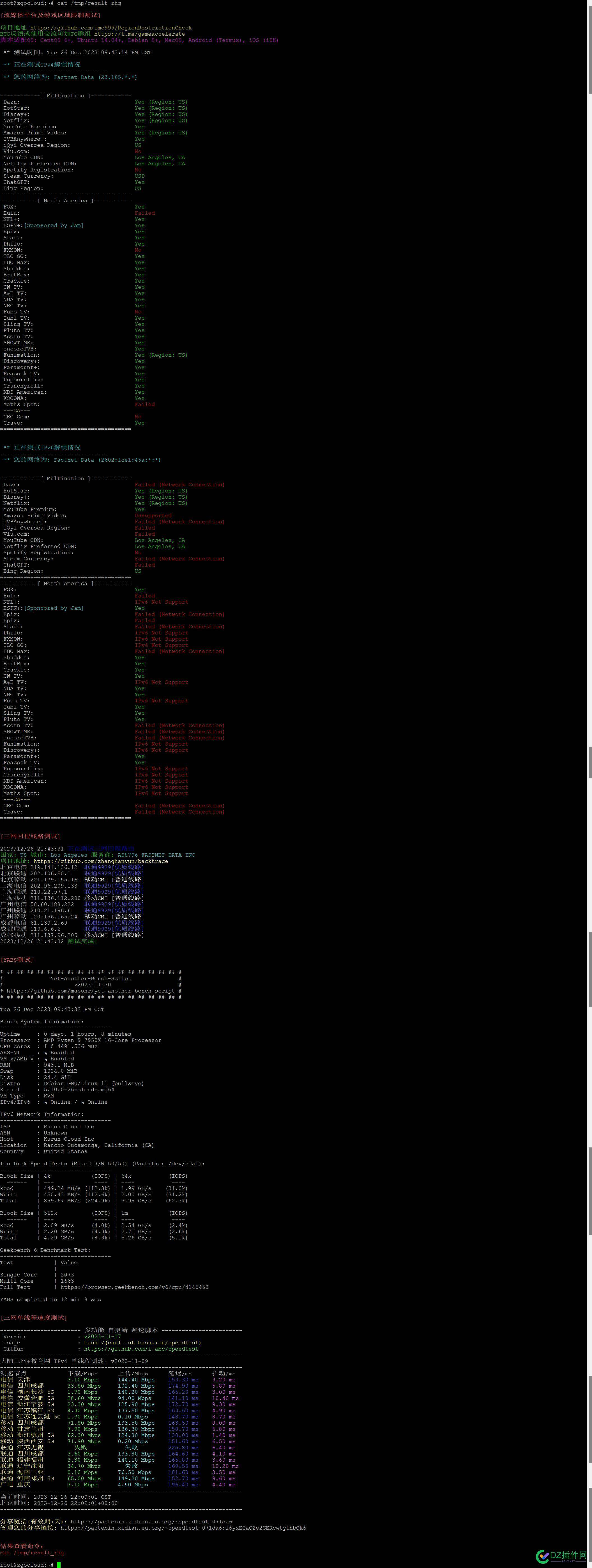Select the Swap value '1024.0 MiB'

60,1071
